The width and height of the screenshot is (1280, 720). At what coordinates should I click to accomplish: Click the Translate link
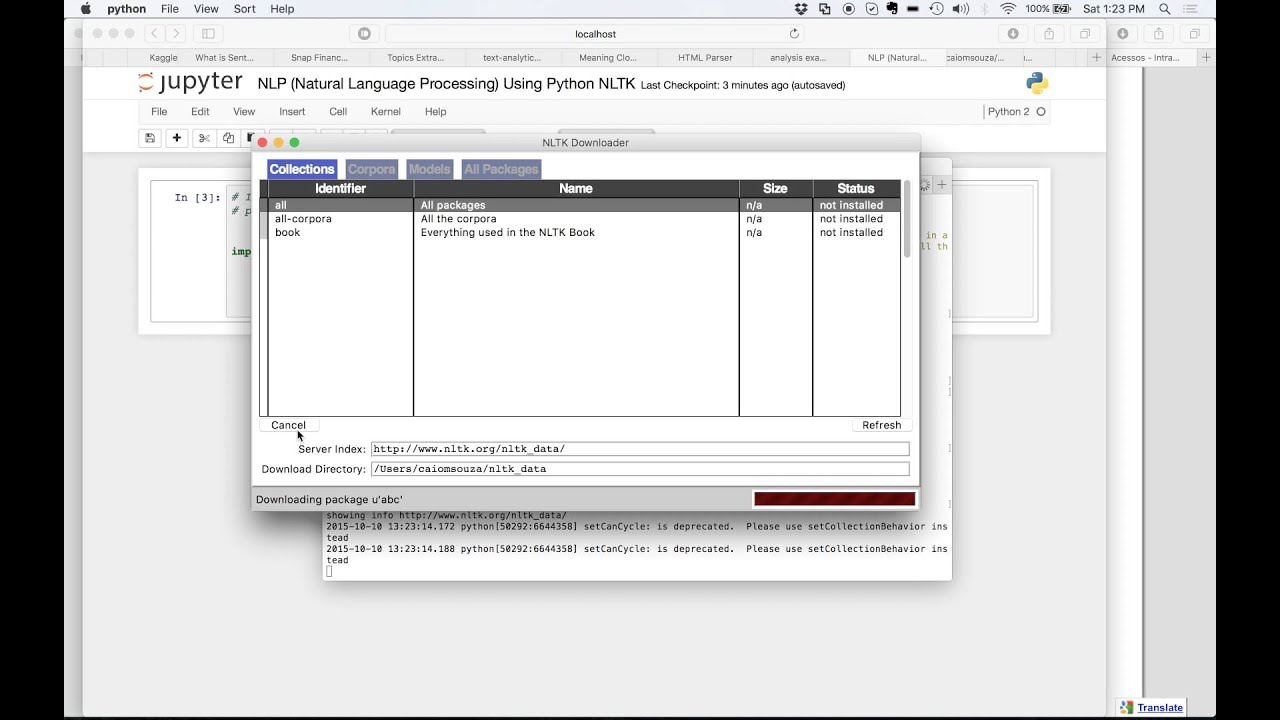(x=1160, y=707)
